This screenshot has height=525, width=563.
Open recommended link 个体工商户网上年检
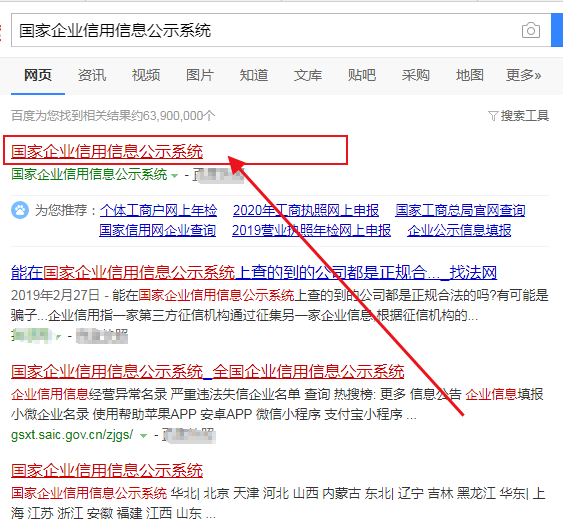158,210
